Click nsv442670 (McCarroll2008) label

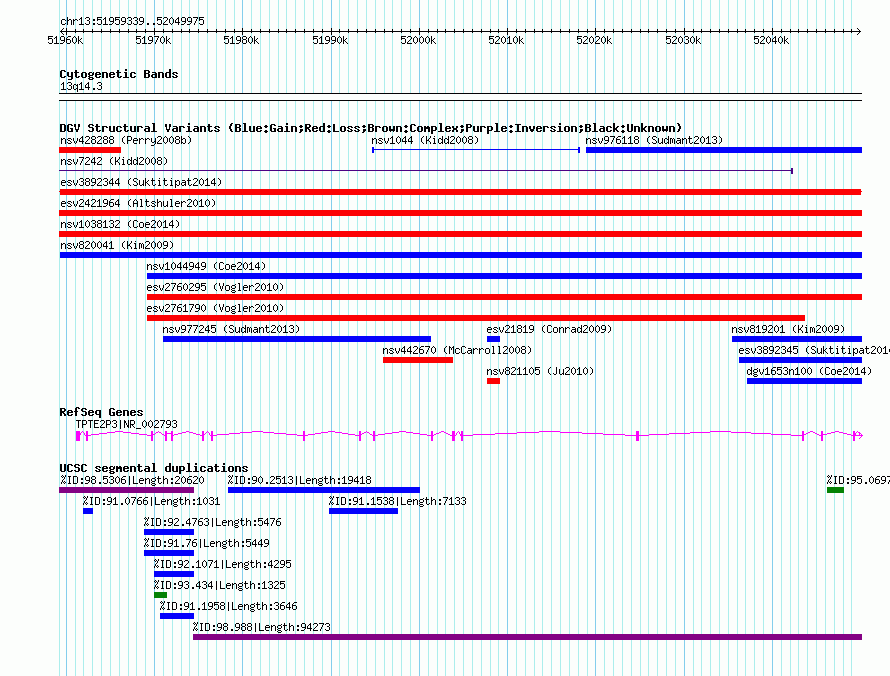point(457,350)
